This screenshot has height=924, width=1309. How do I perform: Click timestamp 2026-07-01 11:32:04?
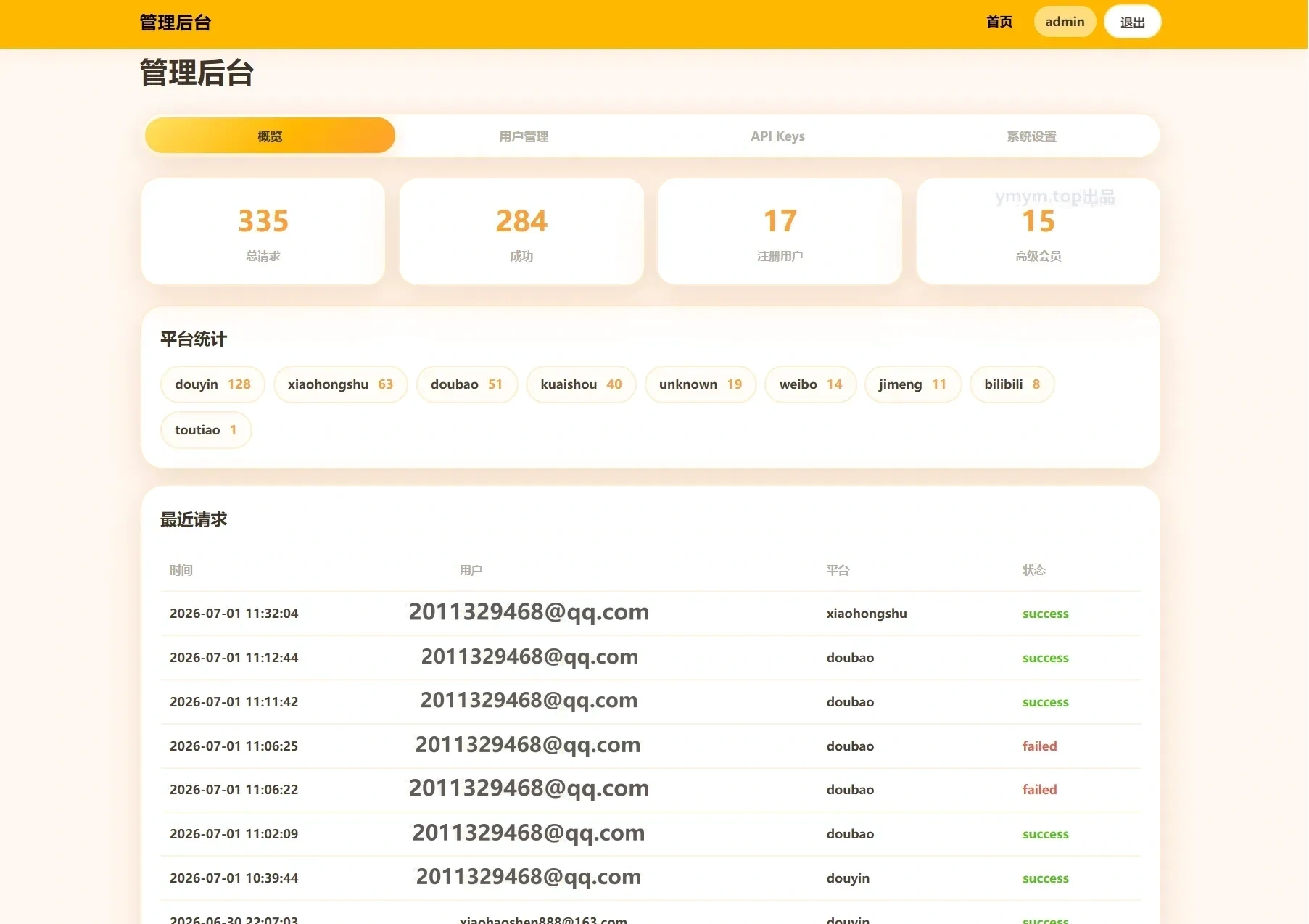234,614
